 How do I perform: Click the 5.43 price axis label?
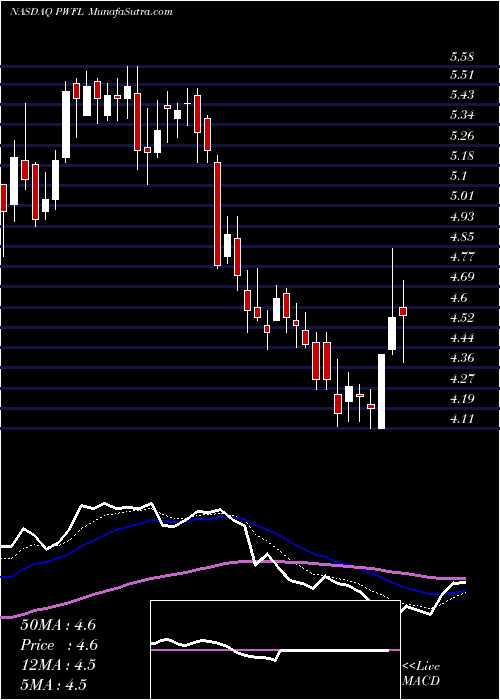point(462,95)
